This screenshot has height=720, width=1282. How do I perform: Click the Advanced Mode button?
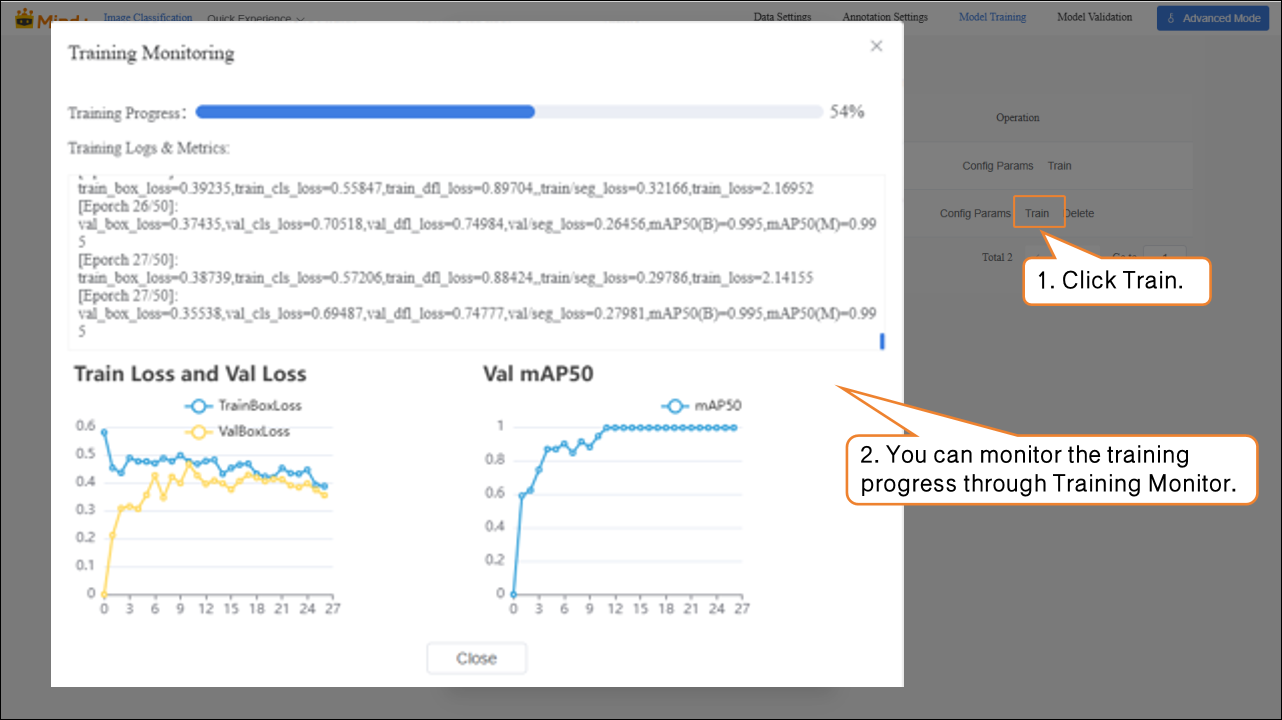click(x=1212, y=18)
